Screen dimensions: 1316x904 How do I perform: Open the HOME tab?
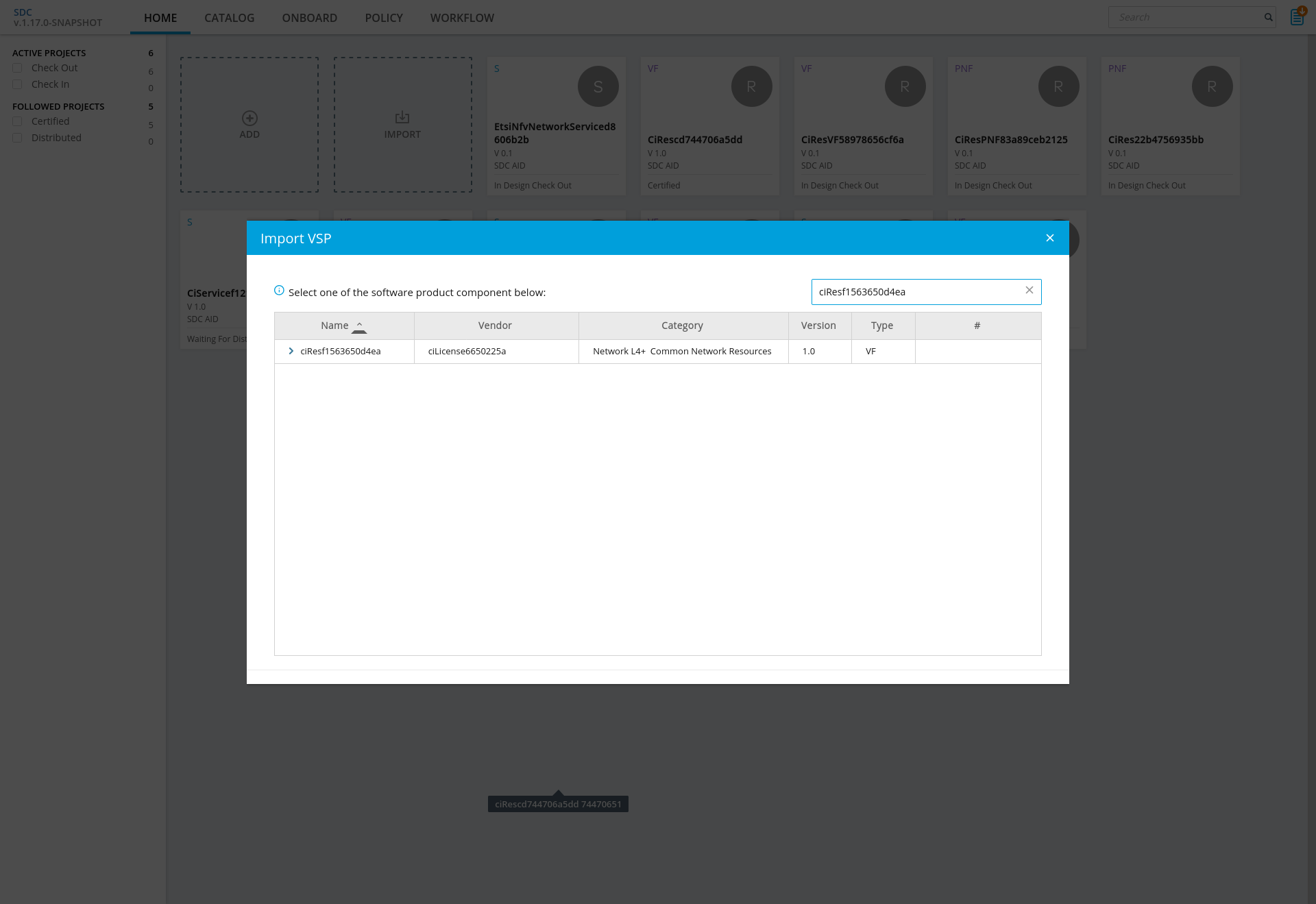tap(160, 18)
